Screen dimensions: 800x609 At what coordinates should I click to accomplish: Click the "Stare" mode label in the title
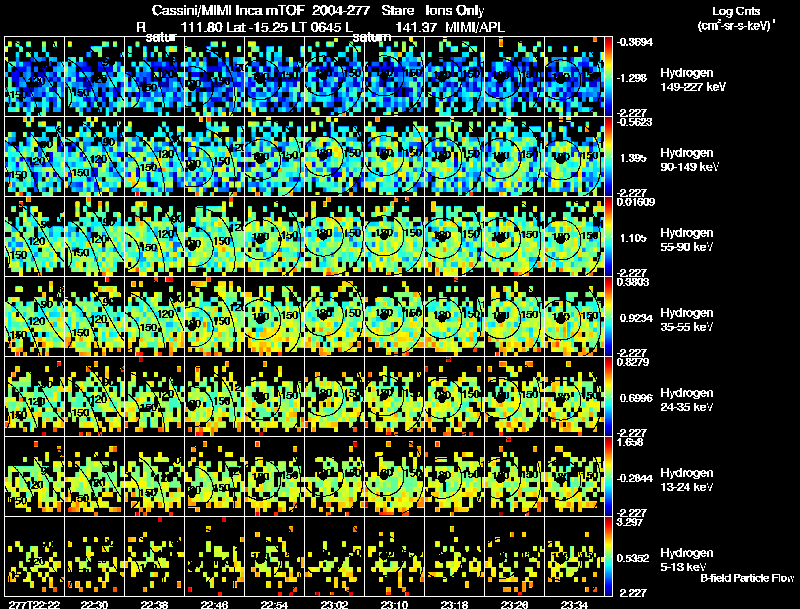point(397,11)
